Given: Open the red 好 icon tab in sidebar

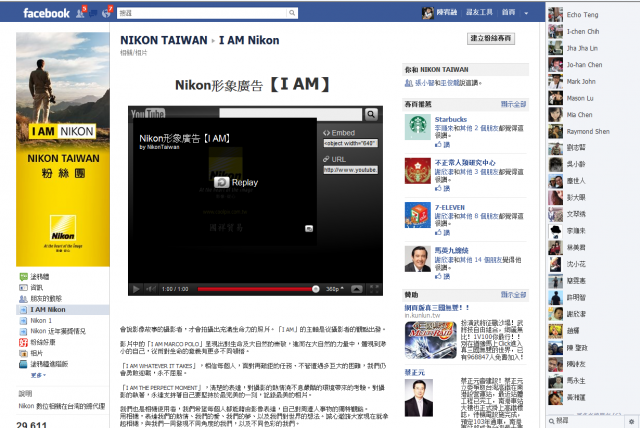Looking at the screenshot, I should (23, 342).
